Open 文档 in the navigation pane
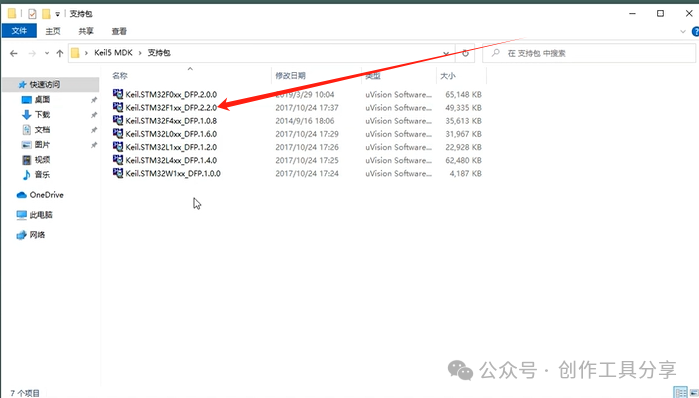This screenshot has width=699, height=398. [x=42, y=130]
